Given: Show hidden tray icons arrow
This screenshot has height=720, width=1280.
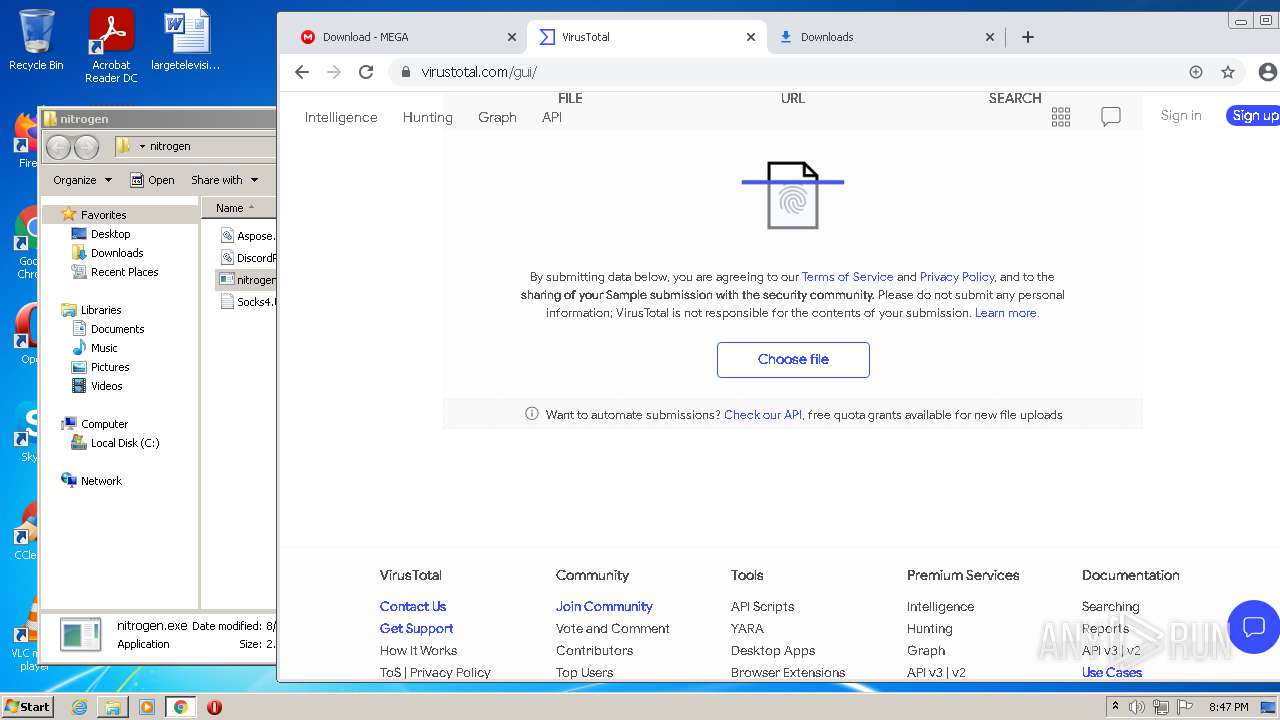Looking at the screenshot, I should 1116,707.
